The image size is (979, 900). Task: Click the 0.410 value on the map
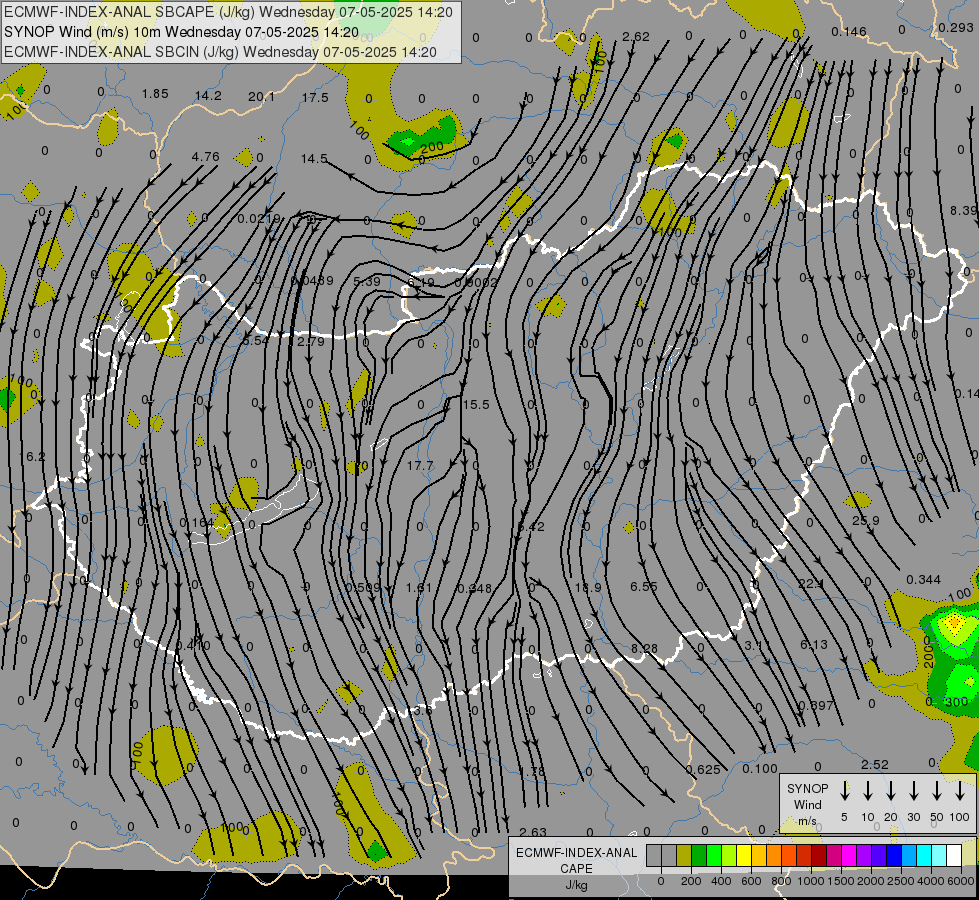click(x=193, y=646)
